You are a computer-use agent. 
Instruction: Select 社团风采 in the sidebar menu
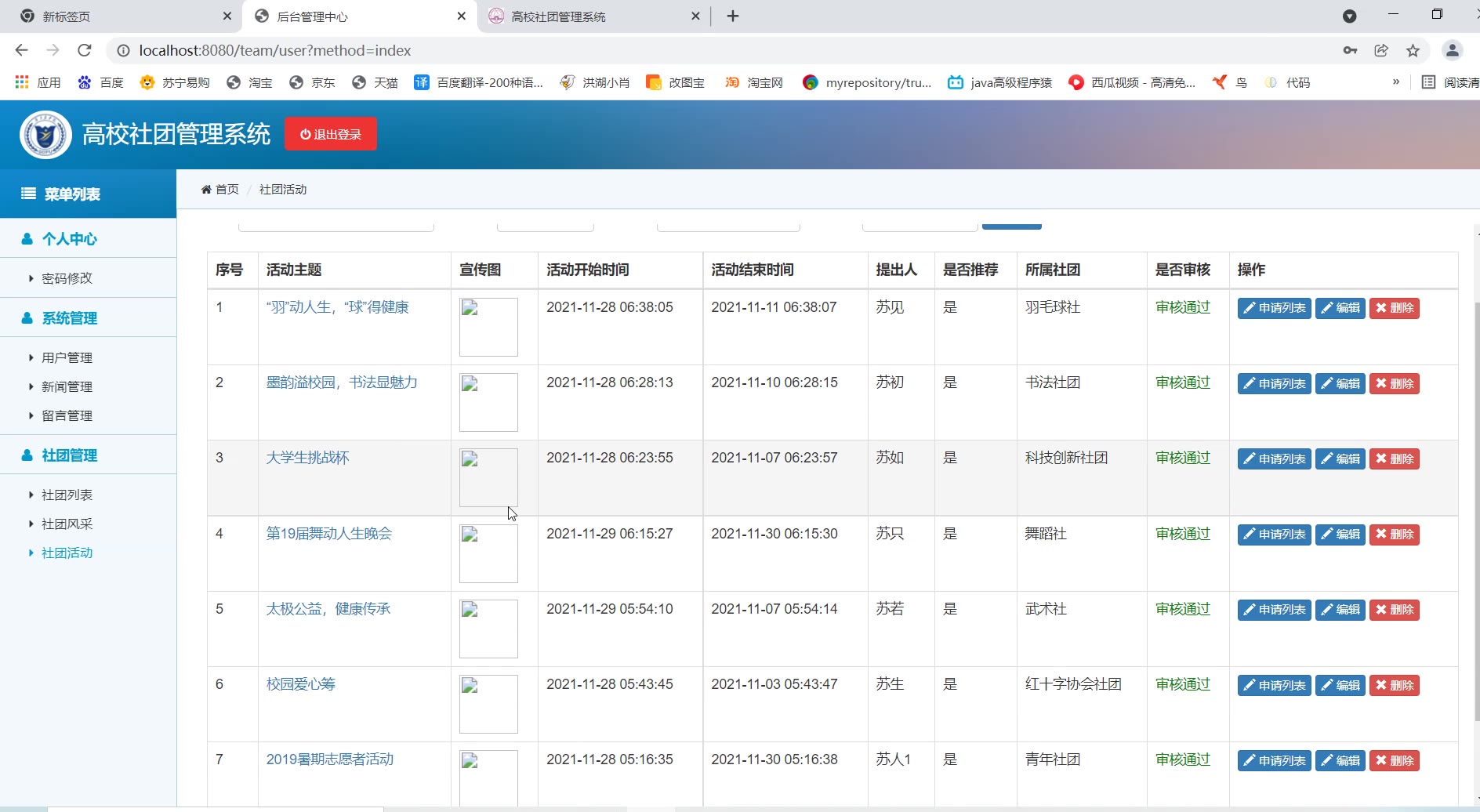67,524
